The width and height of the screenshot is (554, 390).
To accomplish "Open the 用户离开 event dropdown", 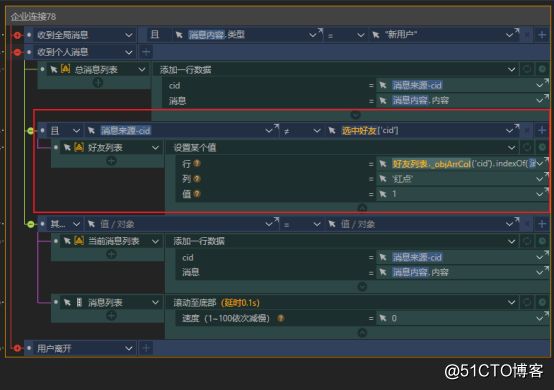I will pyautogui.click(x=129, y=348).
